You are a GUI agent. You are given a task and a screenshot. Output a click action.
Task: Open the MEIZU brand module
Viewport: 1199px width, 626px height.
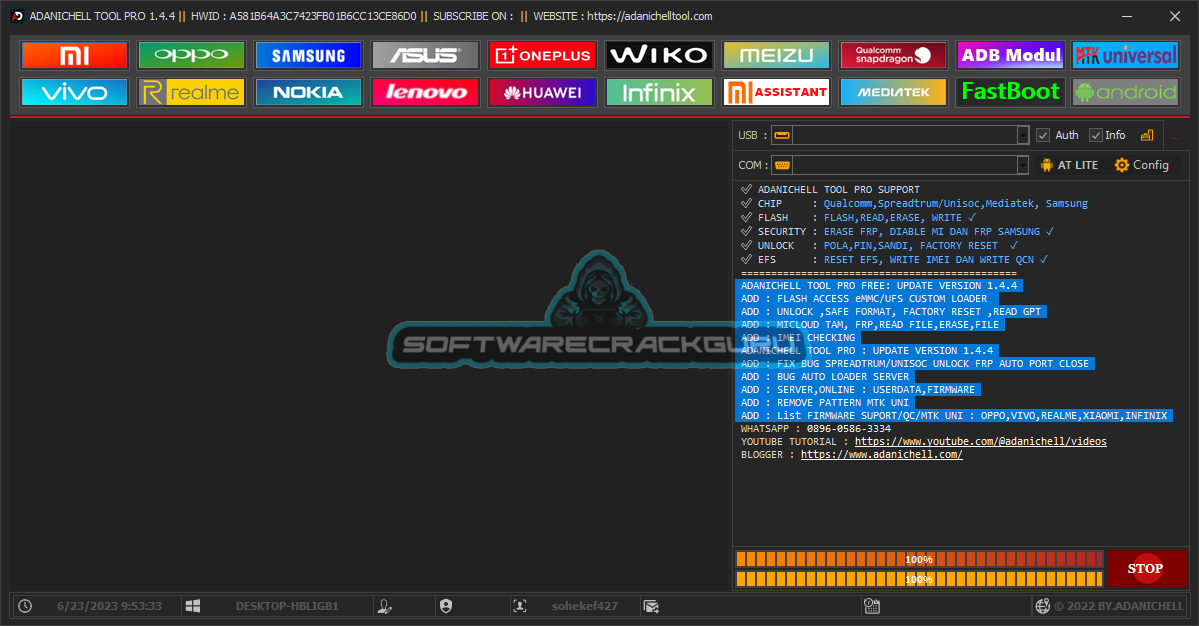tap(776, 55)
